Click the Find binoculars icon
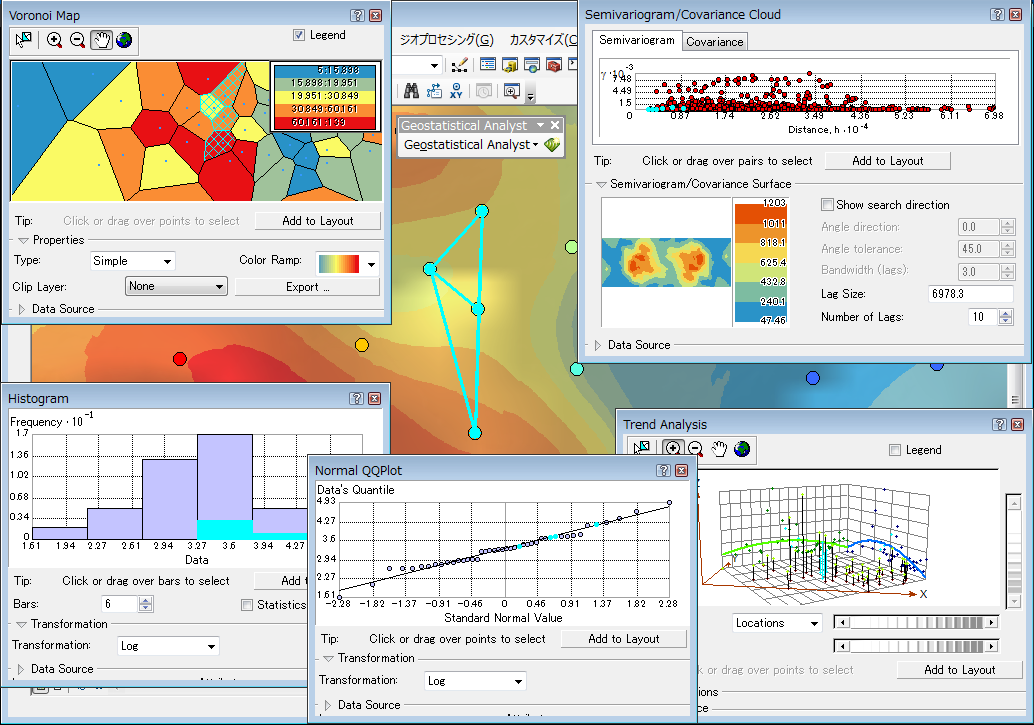Viewport: 1034px width, 725px height. pos(412,89)
